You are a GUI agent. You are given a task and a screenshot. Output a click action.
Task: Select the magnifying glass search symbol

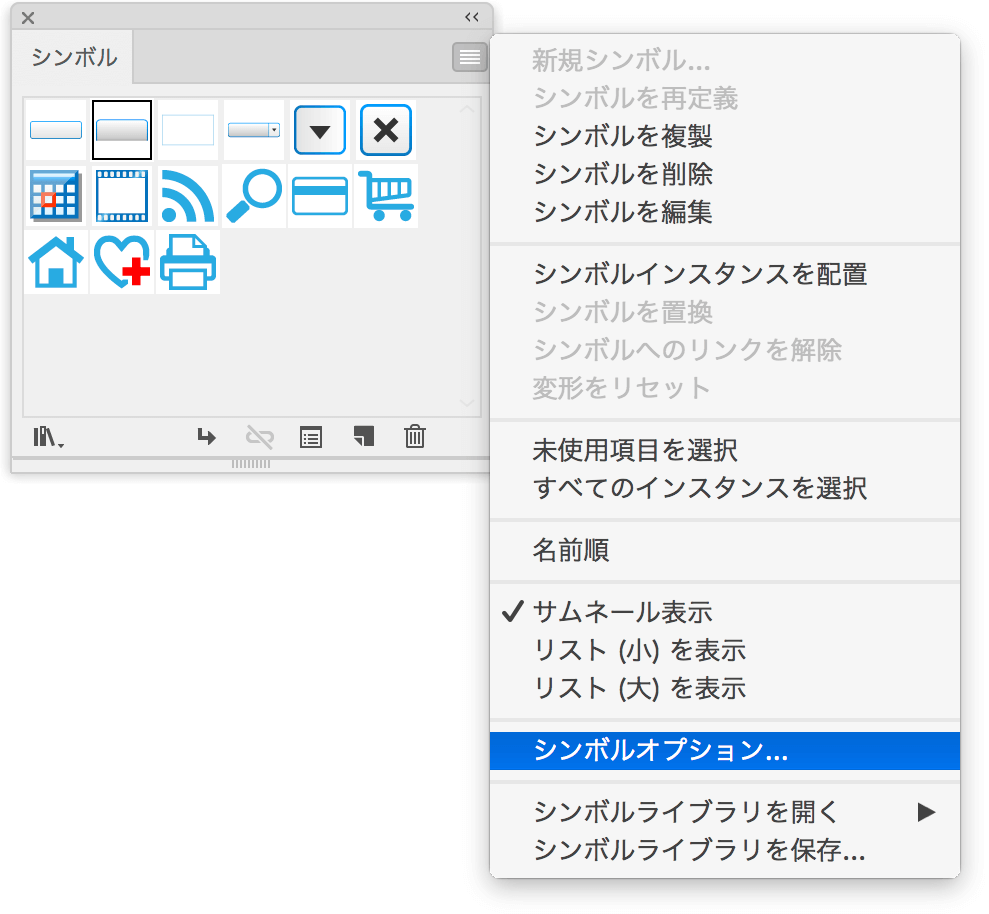click(254, 196)
